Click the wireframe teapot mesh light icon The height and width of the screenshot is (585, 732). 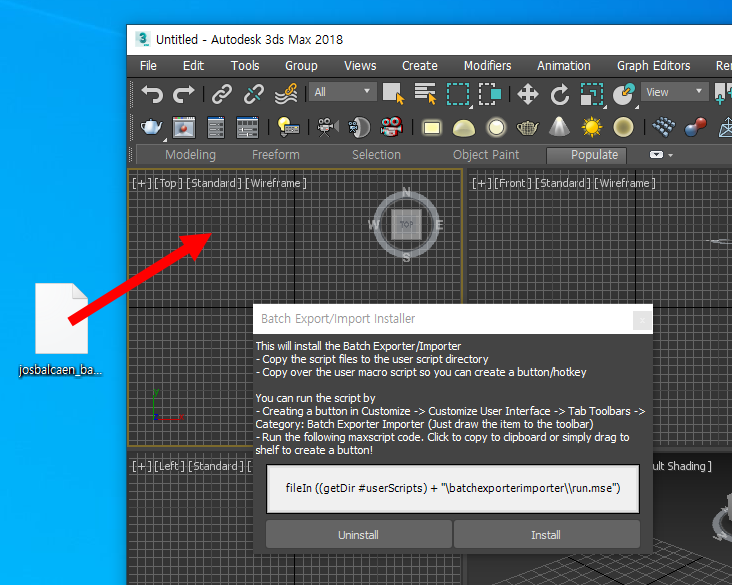point(528,127)
